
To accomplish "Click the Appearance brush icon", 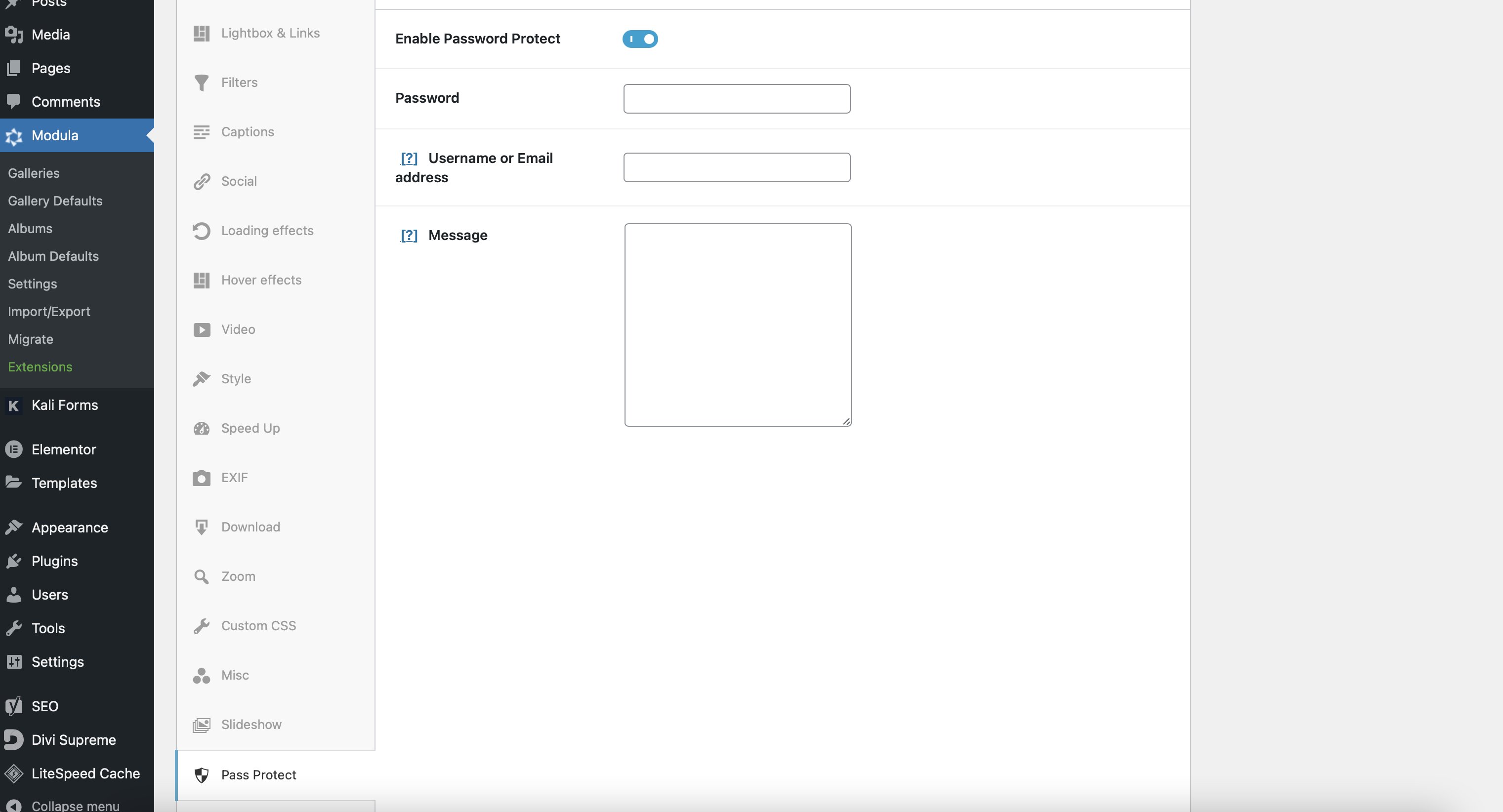I will click(13, 528).
